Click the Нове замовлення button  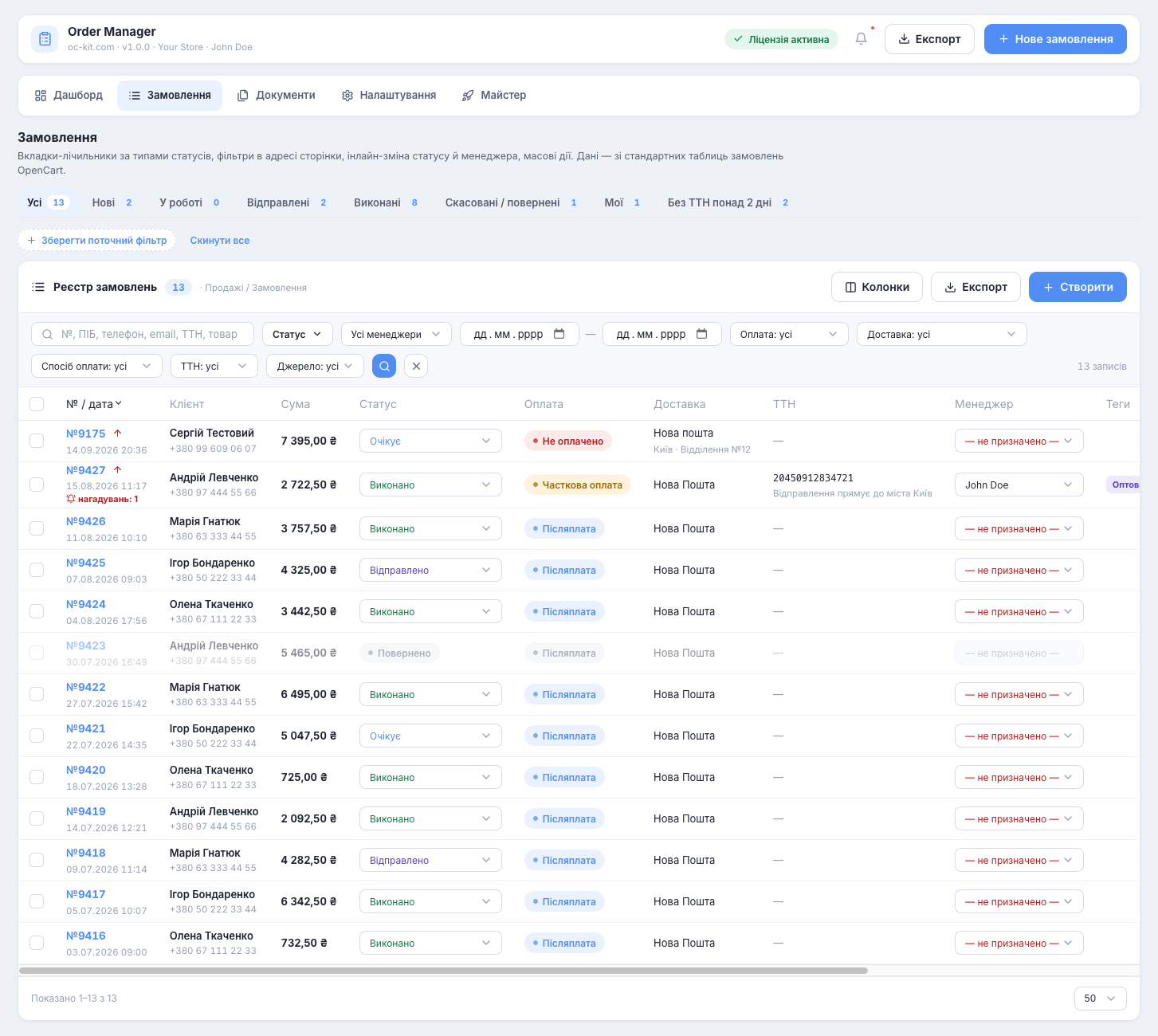pyautogui.click(x=1055, y=39)
